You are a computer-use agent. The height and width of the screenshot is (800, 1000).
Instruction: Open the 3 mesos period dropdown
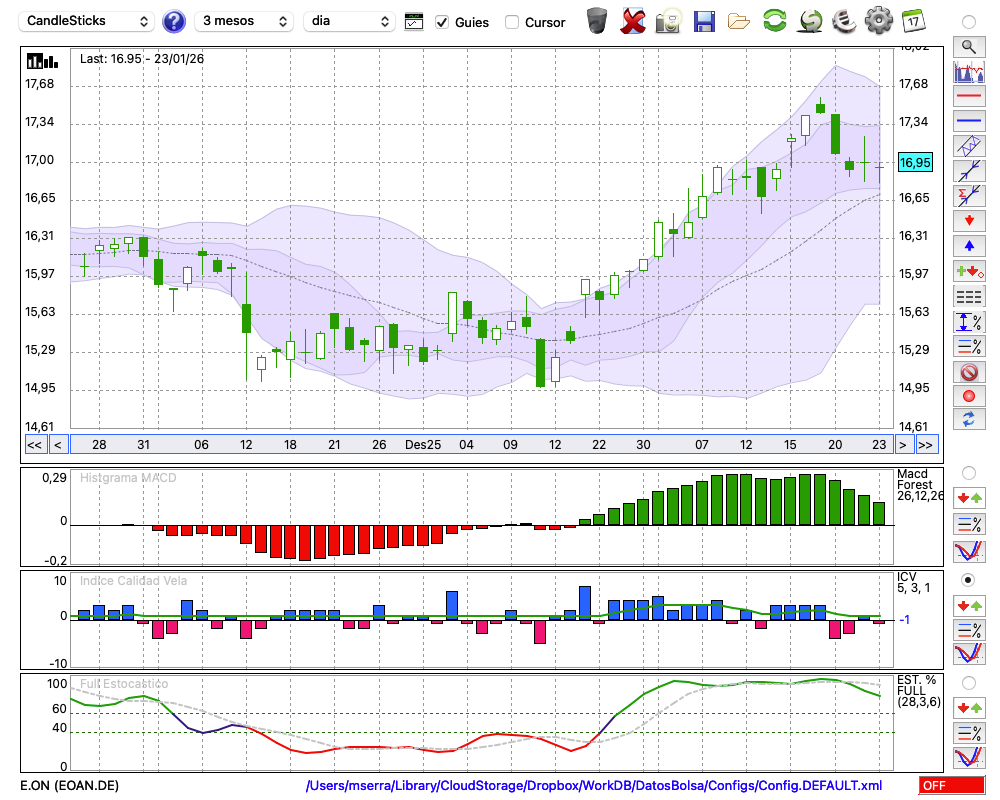[243, 21]
